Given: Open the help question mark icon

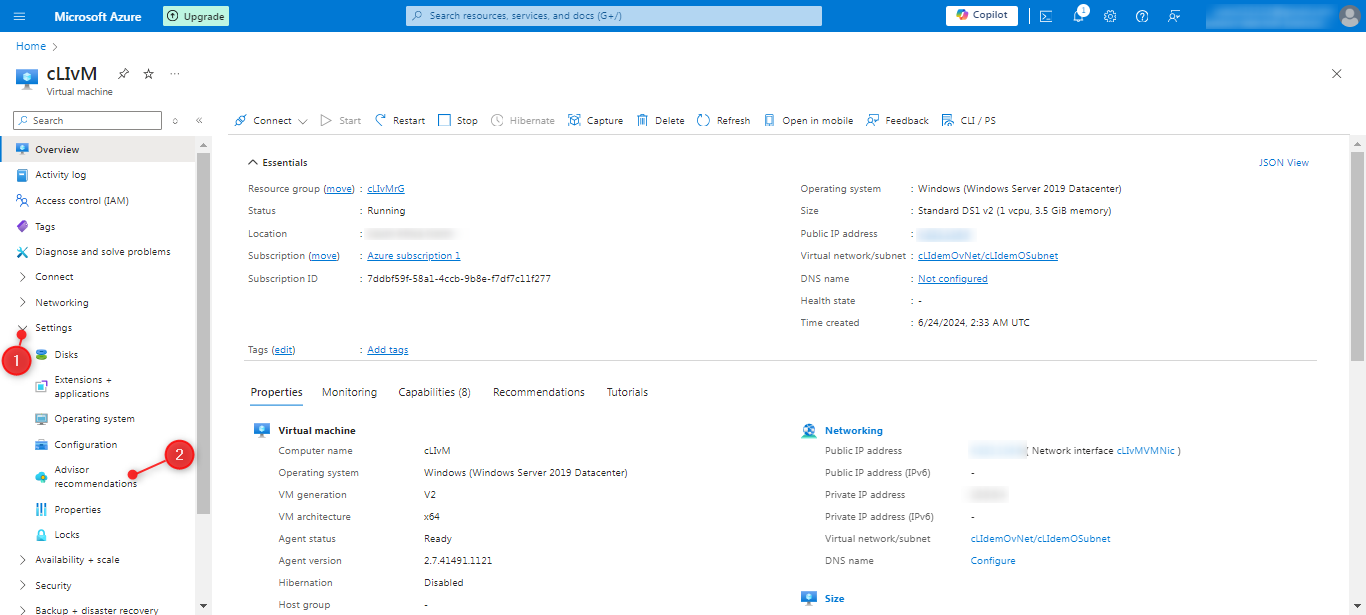Looking at the screenshot, I should pyautogui.click(x=1142, y=16).
